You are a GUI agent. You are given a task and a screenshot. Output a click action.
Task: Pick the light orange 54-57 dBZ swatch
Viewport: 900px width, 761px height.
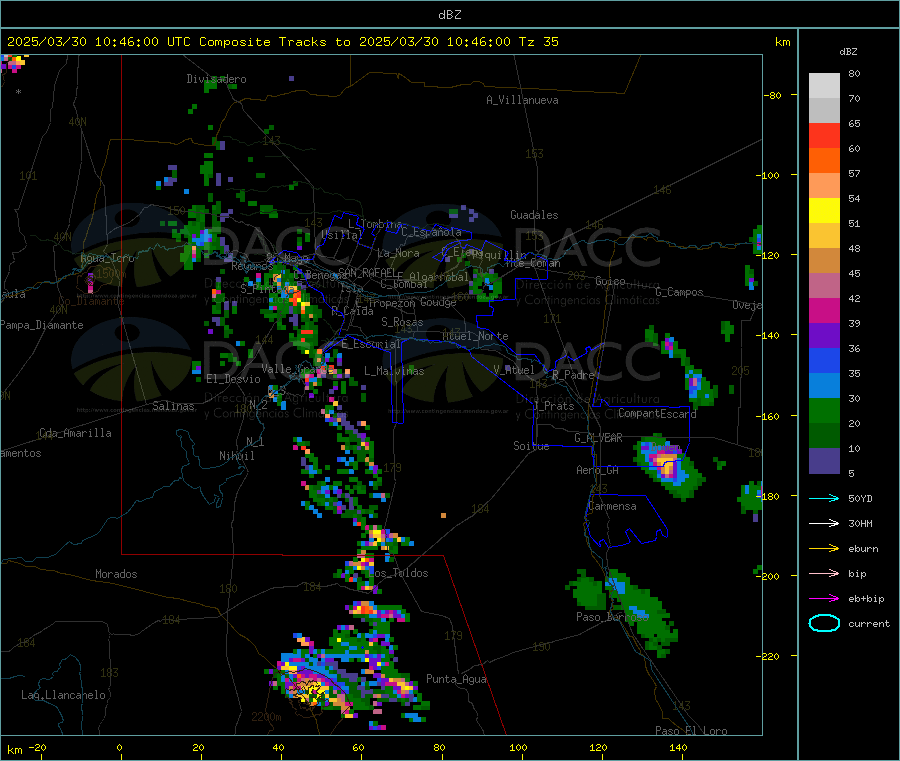824,186
